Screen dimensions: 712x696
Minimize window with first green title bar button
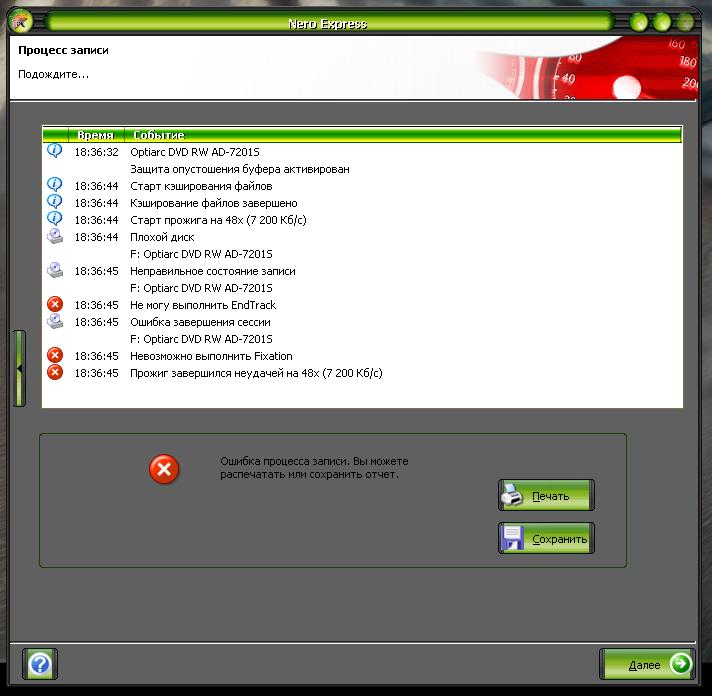point(639,22)
